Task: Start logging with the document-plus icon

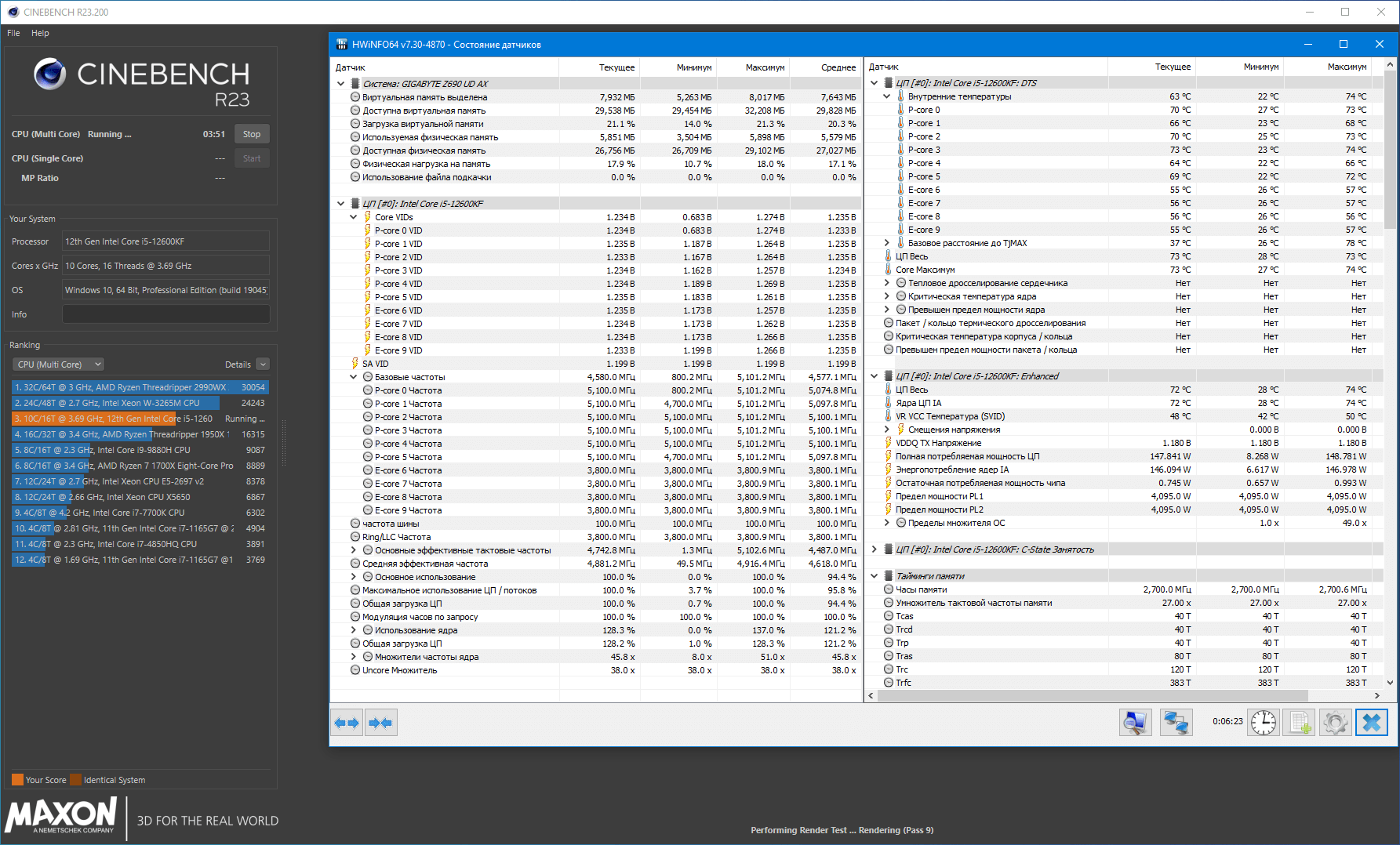Action: (x=1299, y=722)
